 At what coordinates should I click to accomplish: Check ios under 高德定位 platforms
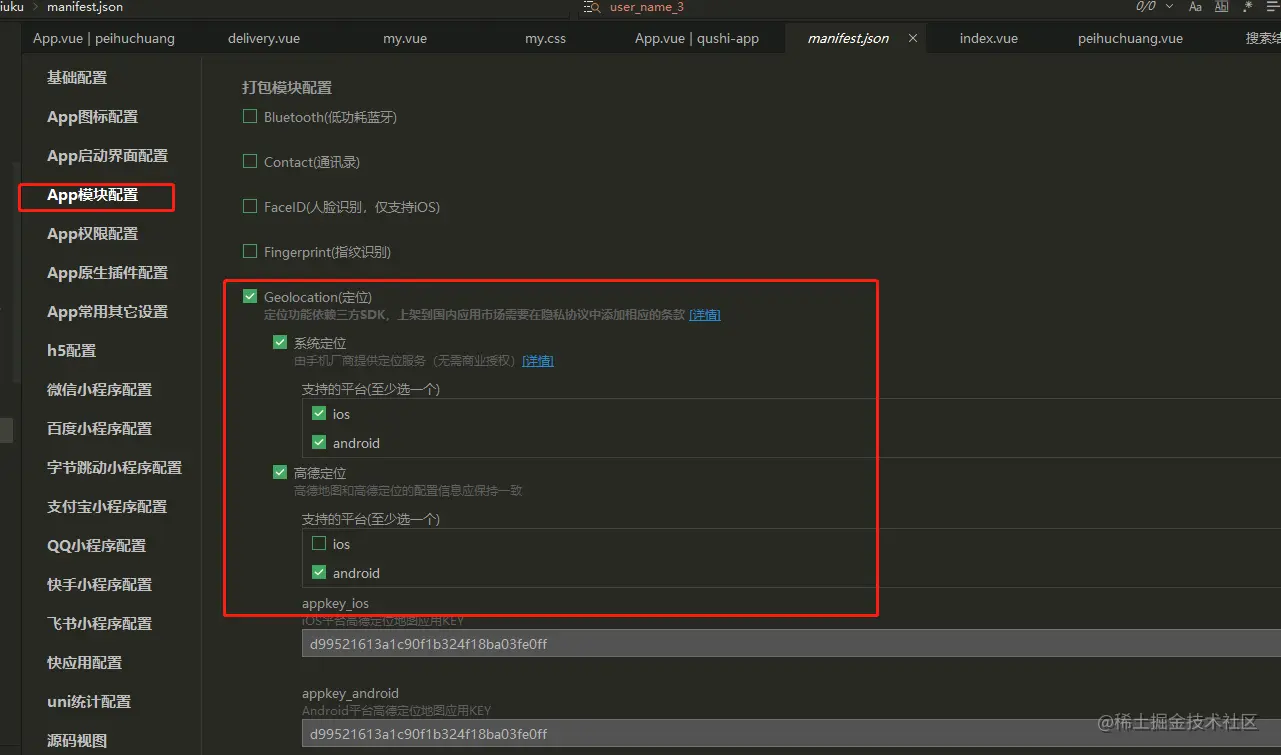319,543
